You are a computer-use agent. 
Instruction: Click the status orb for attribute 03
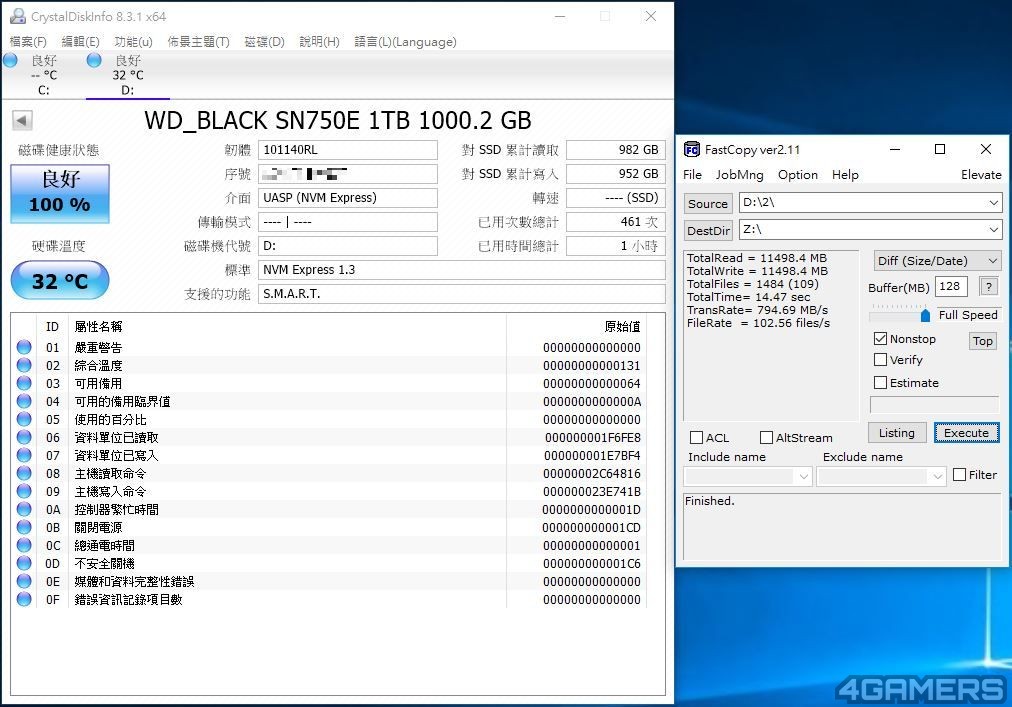click(24, 383)
